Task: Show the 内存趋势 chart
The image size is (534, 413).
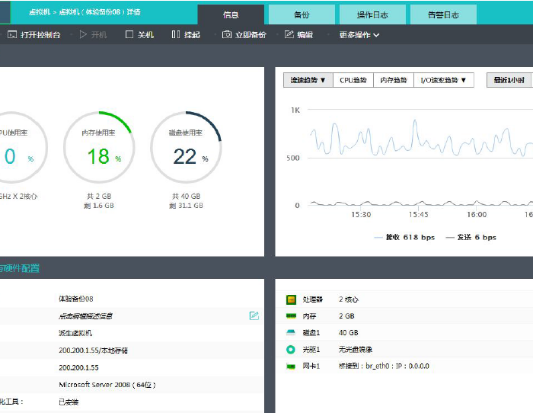Action: pos(393,80)
